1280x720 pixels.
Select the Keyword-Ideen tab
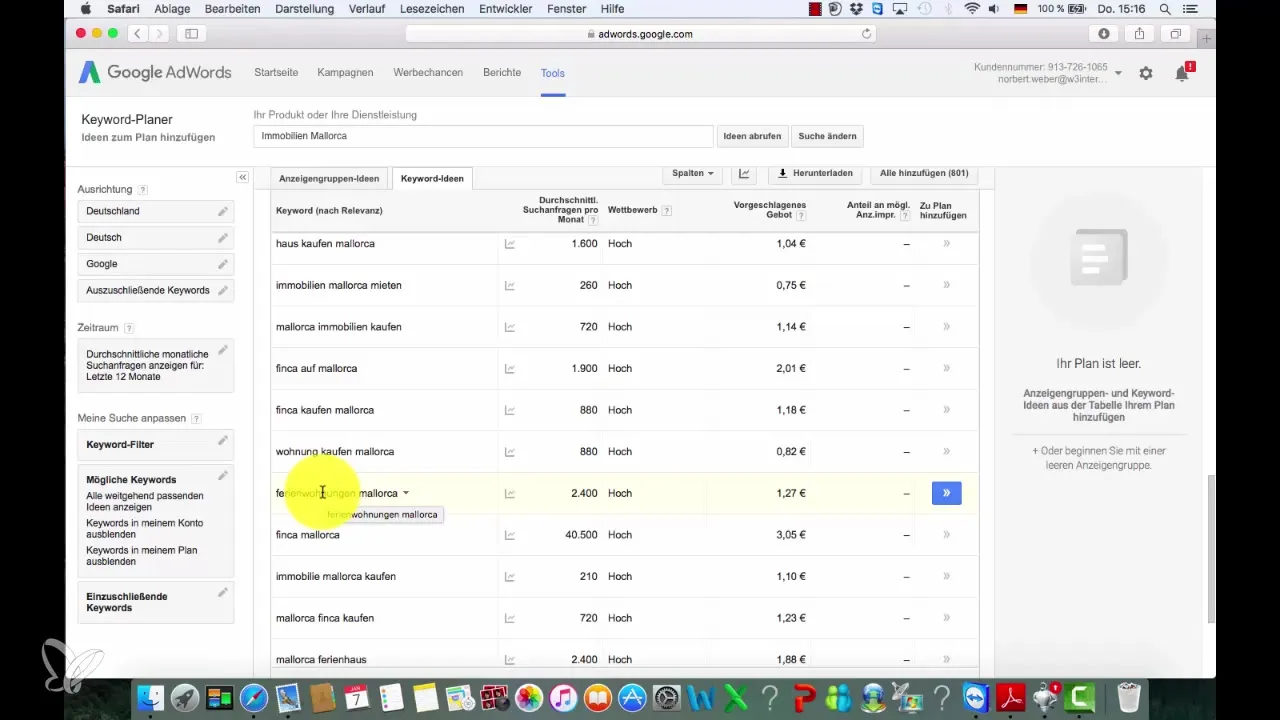432,179
